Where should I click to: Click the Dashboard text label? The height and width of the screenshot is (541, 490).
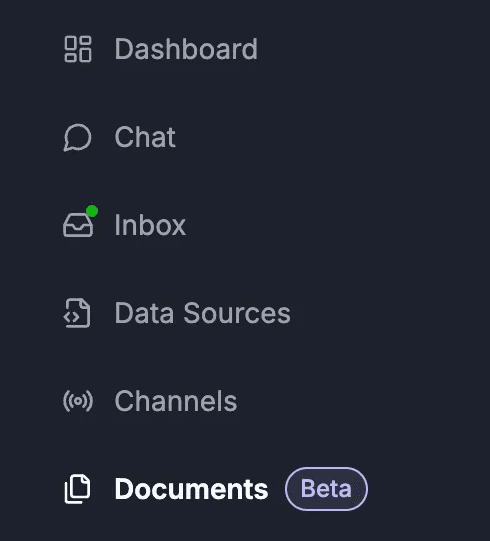[x=186, y=49]
